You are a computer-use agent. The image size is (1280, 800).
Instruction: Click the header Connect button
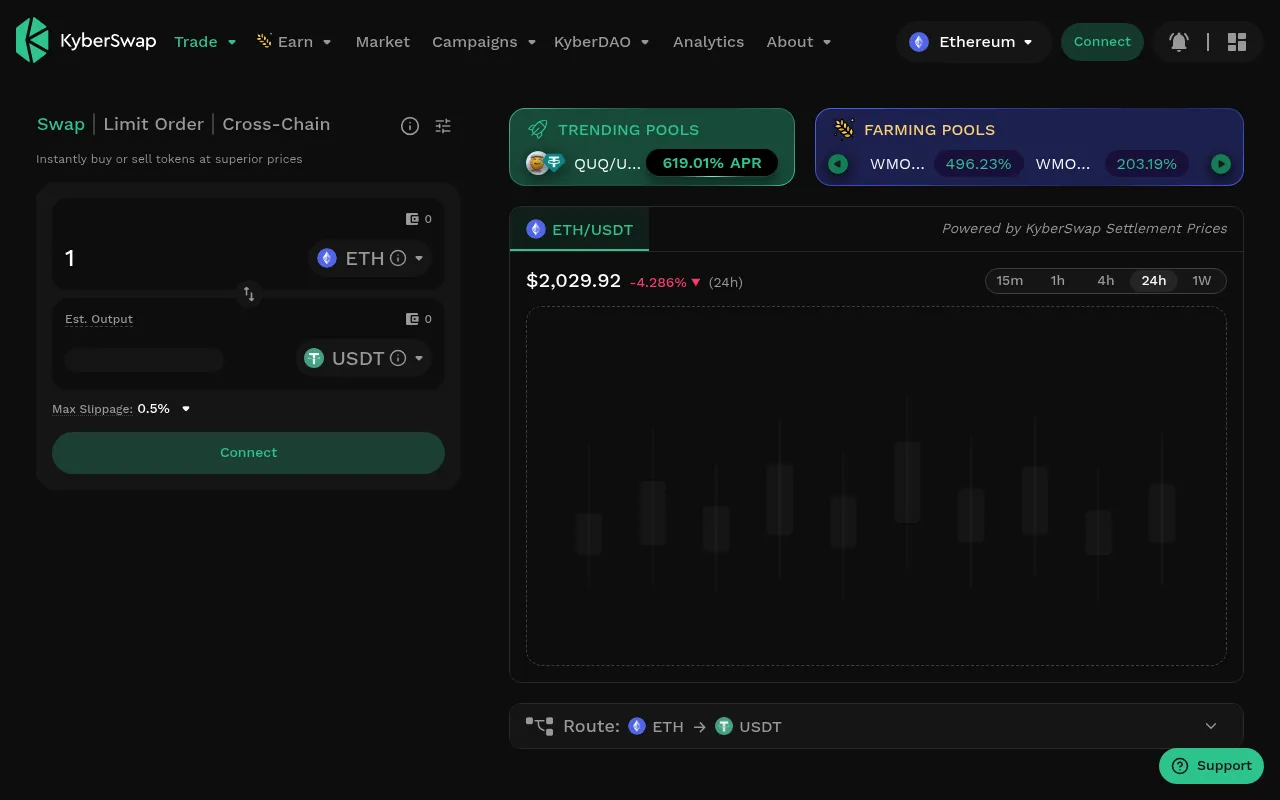coord(1102,42)
